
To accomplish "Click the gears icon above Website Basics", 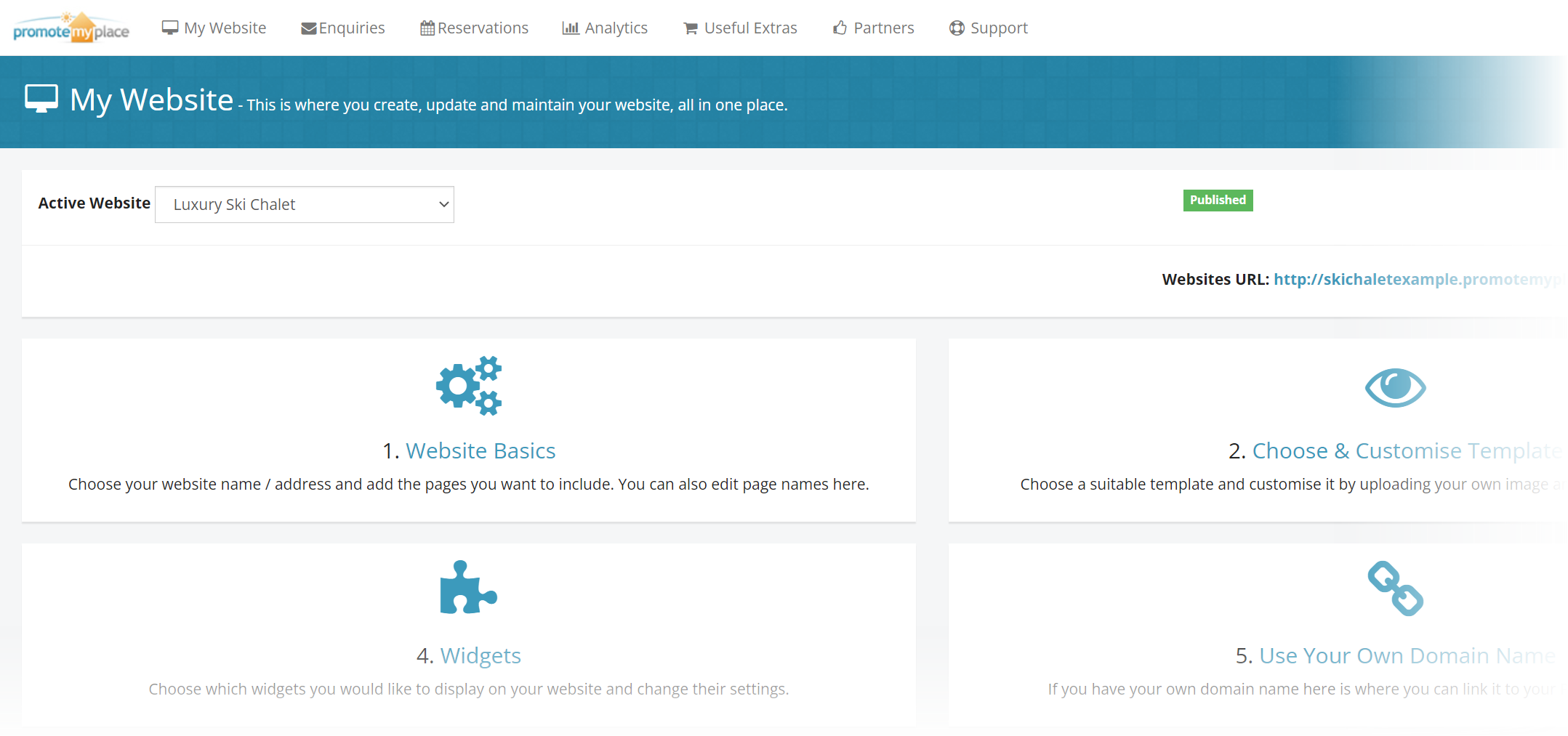I will point(469,386).
